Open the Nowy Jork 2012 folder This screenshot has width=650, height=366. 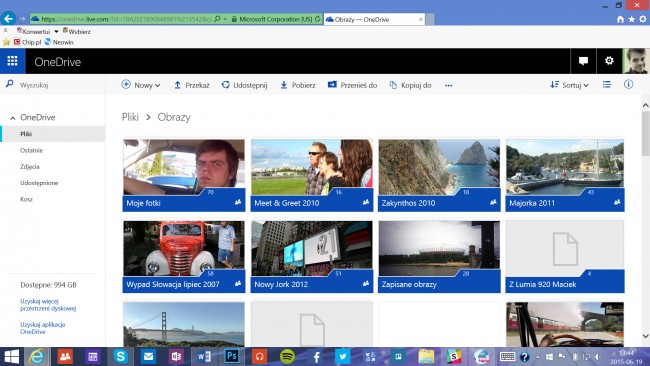[x=312, y=257]
